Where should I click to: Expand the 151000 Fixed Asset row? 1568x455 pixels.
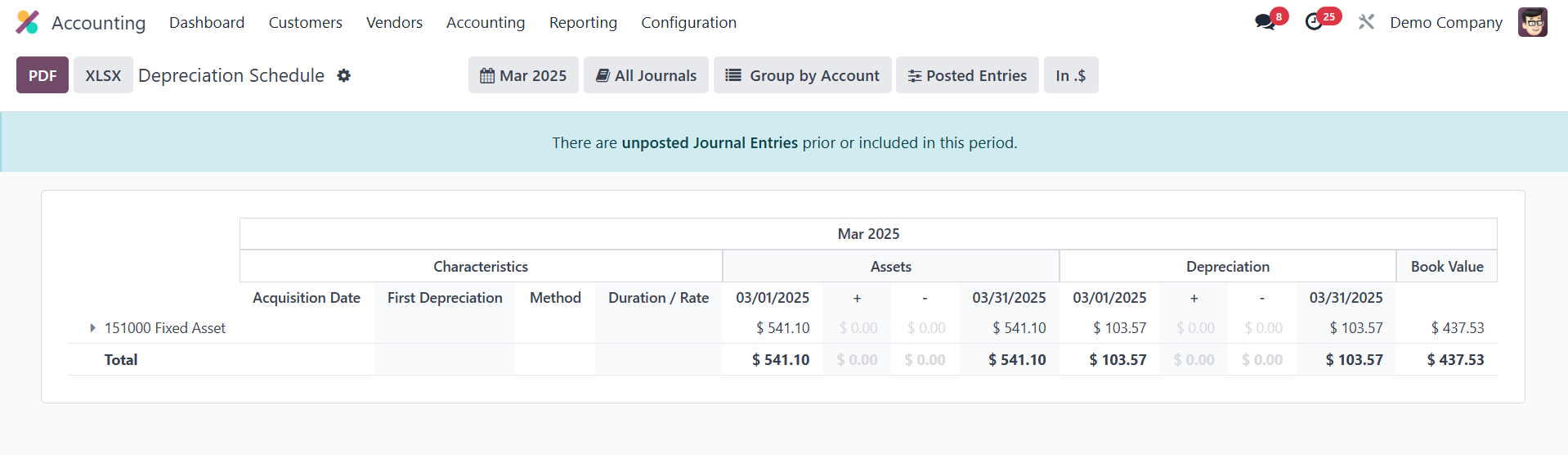click(92, 328)
